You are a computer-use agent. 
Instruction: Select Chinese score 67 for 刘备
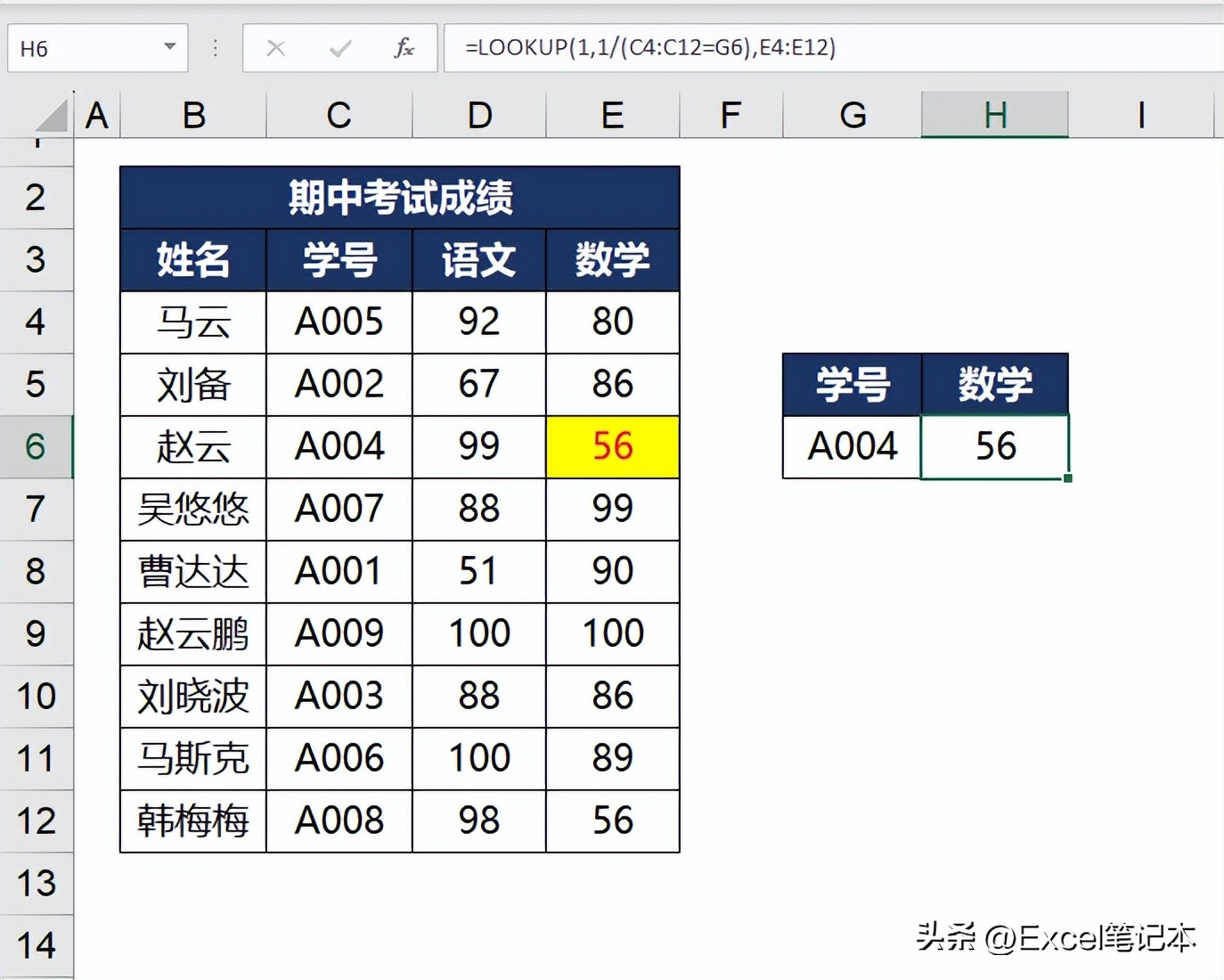[x=479, y=385]
